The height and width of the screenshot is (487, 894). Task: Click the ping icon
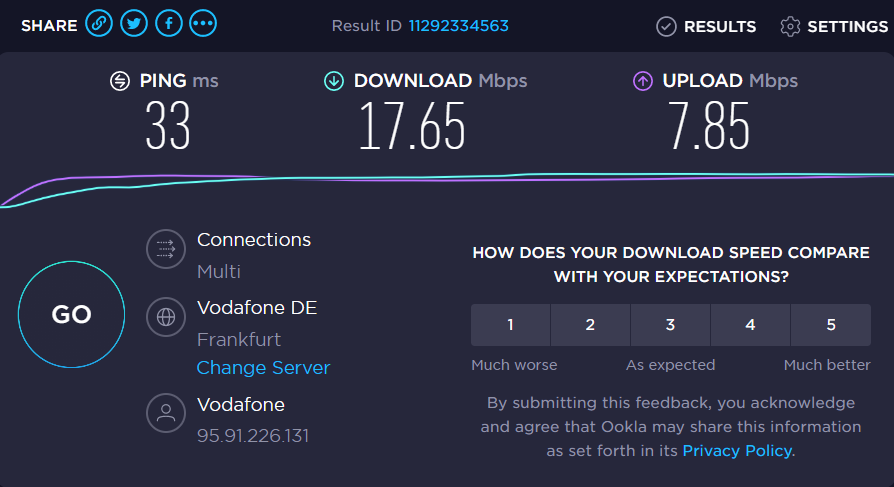click(x=120, y=81)
